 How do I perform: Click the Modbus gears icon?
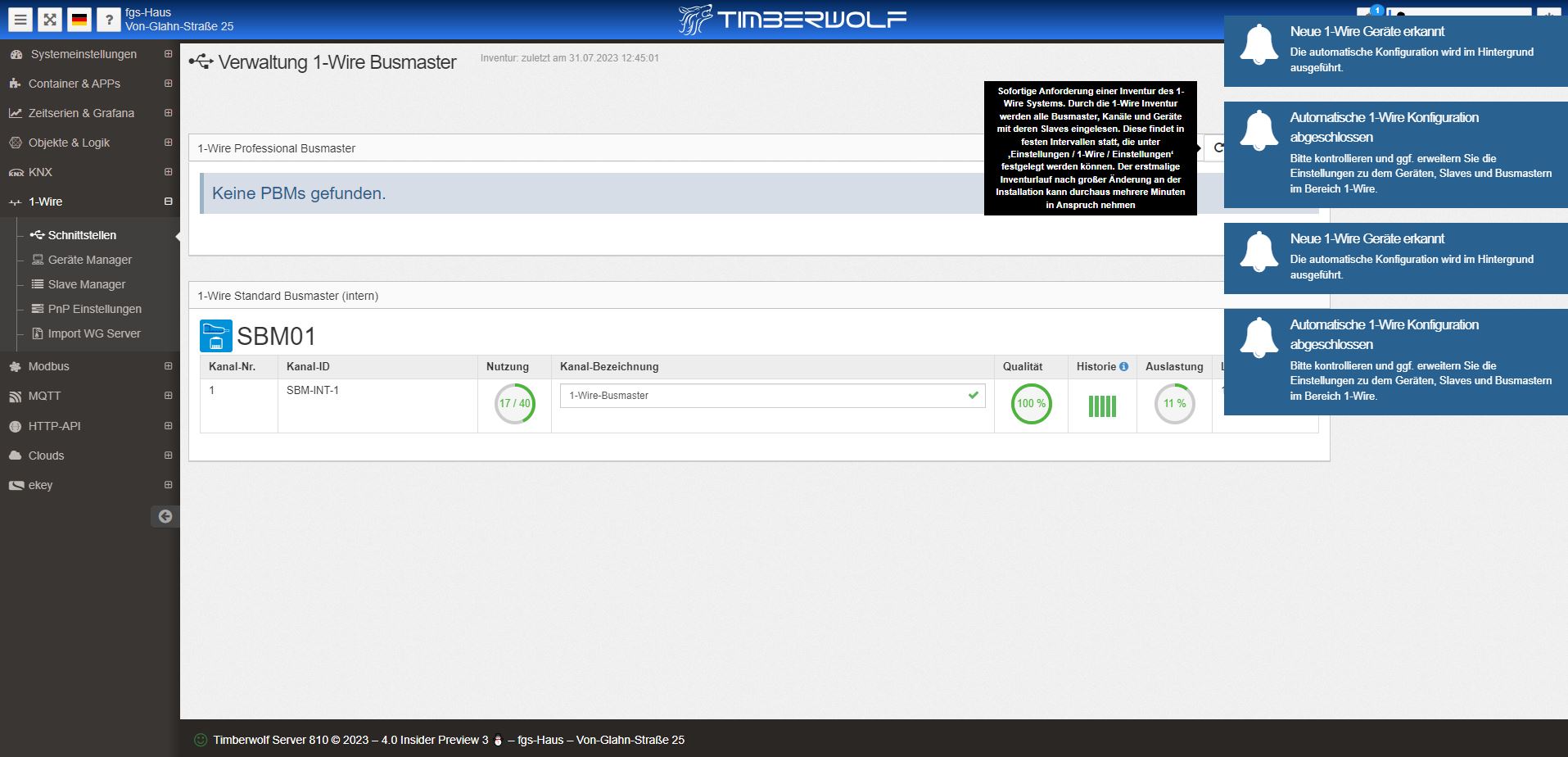[15, 366]
